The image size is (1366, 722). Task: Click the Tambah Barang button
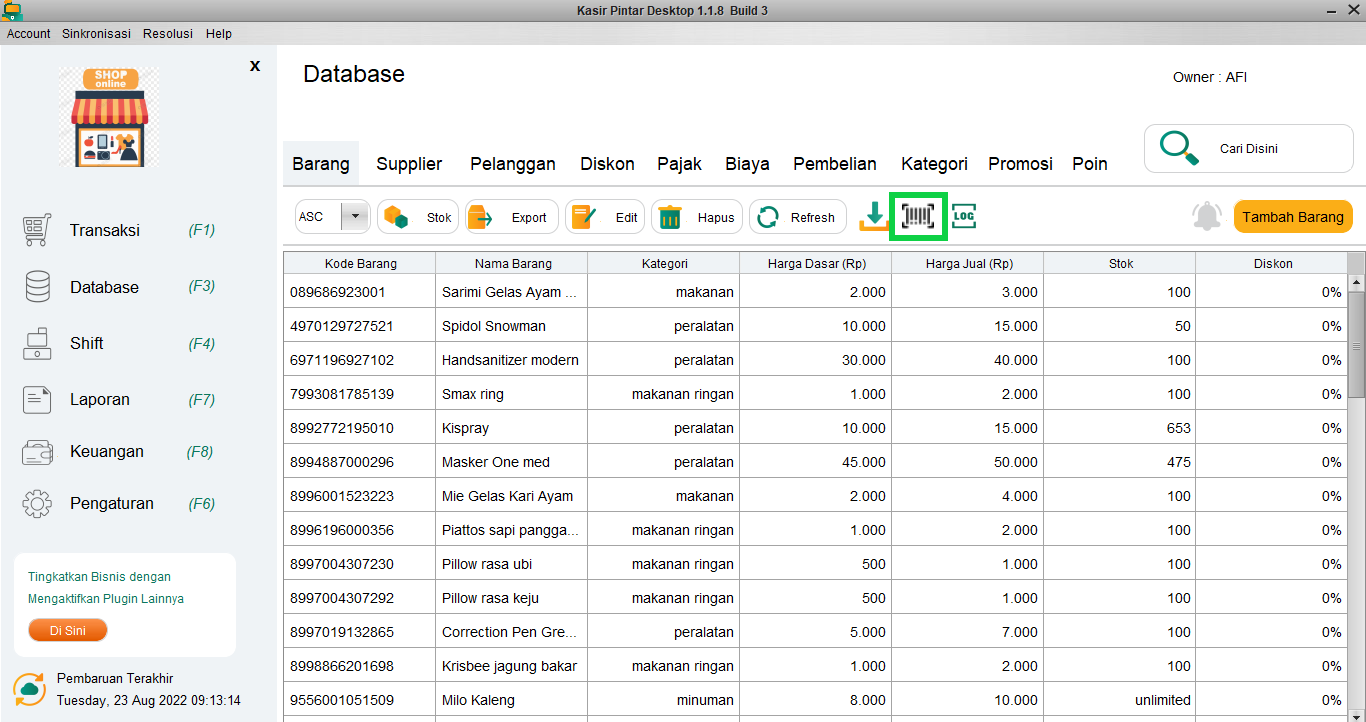point(1293,217)
